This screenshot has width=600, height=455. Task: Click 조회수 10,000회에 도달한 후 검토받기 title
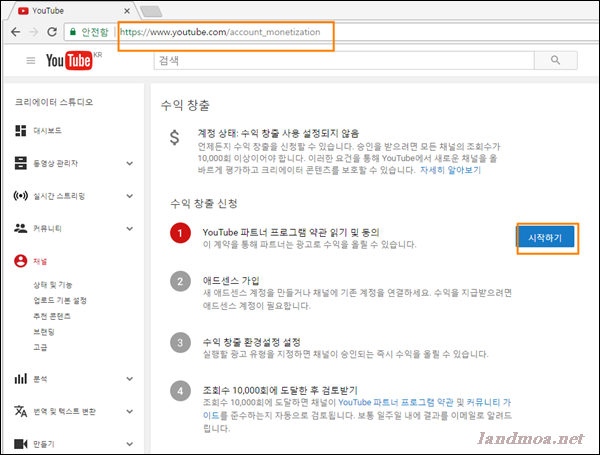(280, 390)
